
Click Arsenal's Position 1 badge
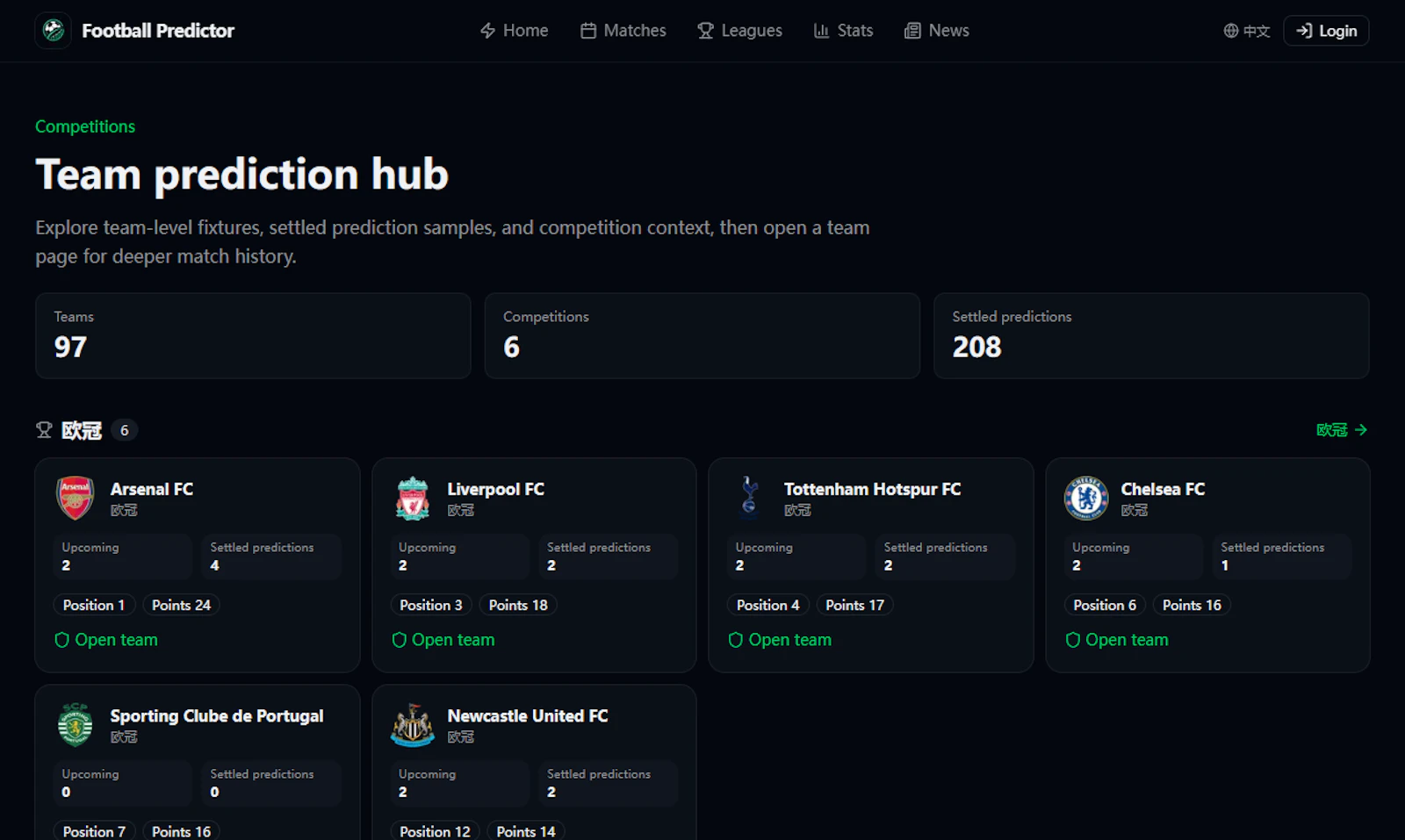94,605
